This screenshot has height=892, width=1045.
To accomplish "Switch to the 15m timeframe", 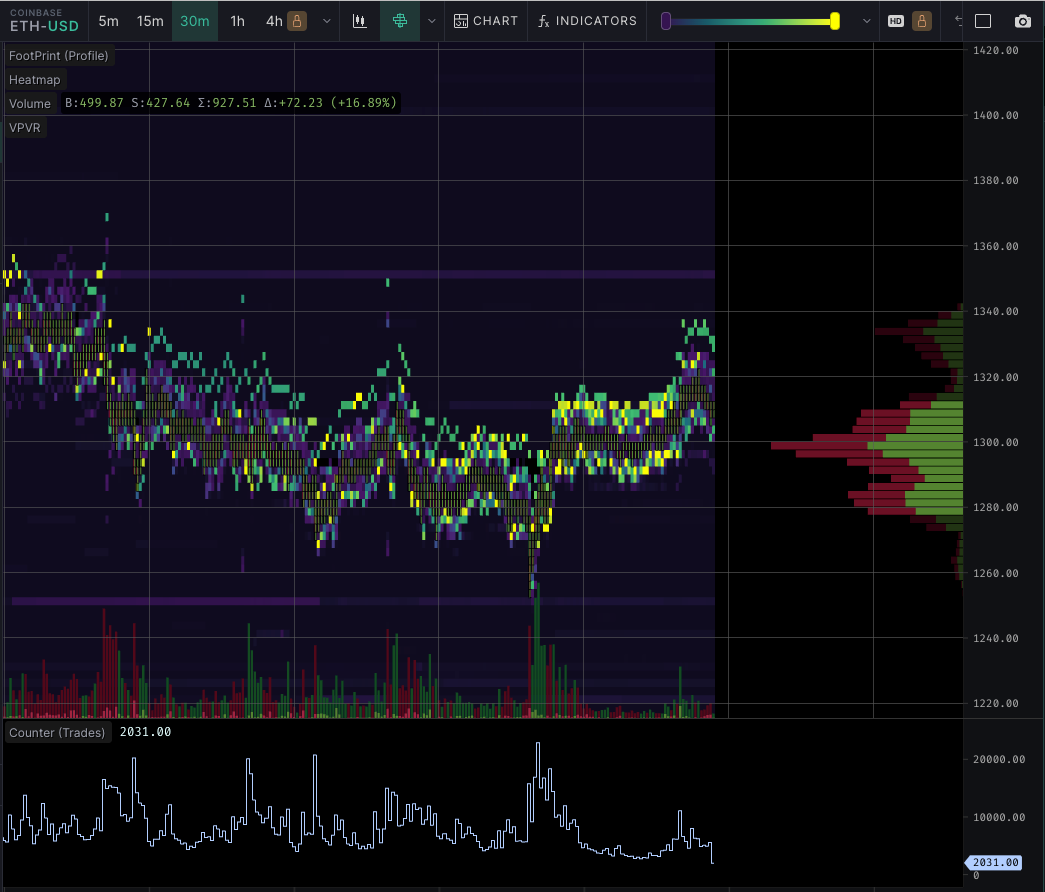I will tap(150, 21).
